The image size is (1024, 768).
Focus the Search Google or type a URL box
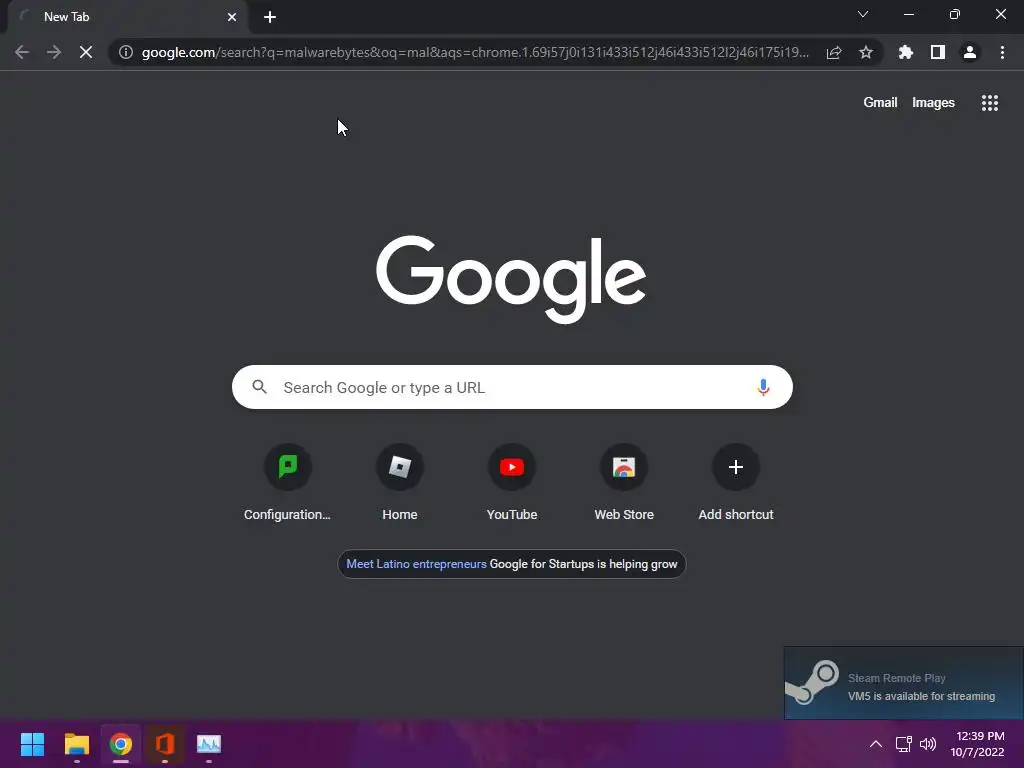(x=512, y=387)
